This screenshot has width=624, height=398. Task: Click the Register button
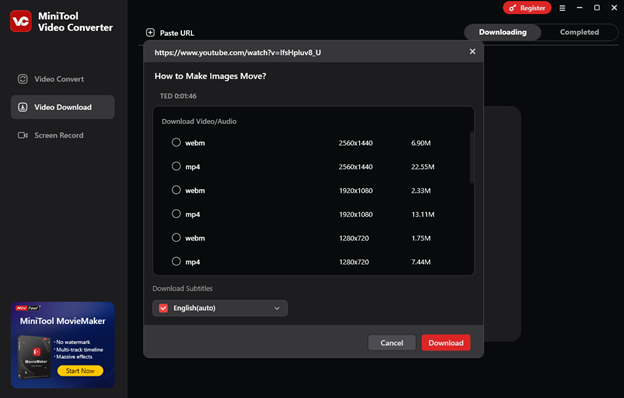527,8
